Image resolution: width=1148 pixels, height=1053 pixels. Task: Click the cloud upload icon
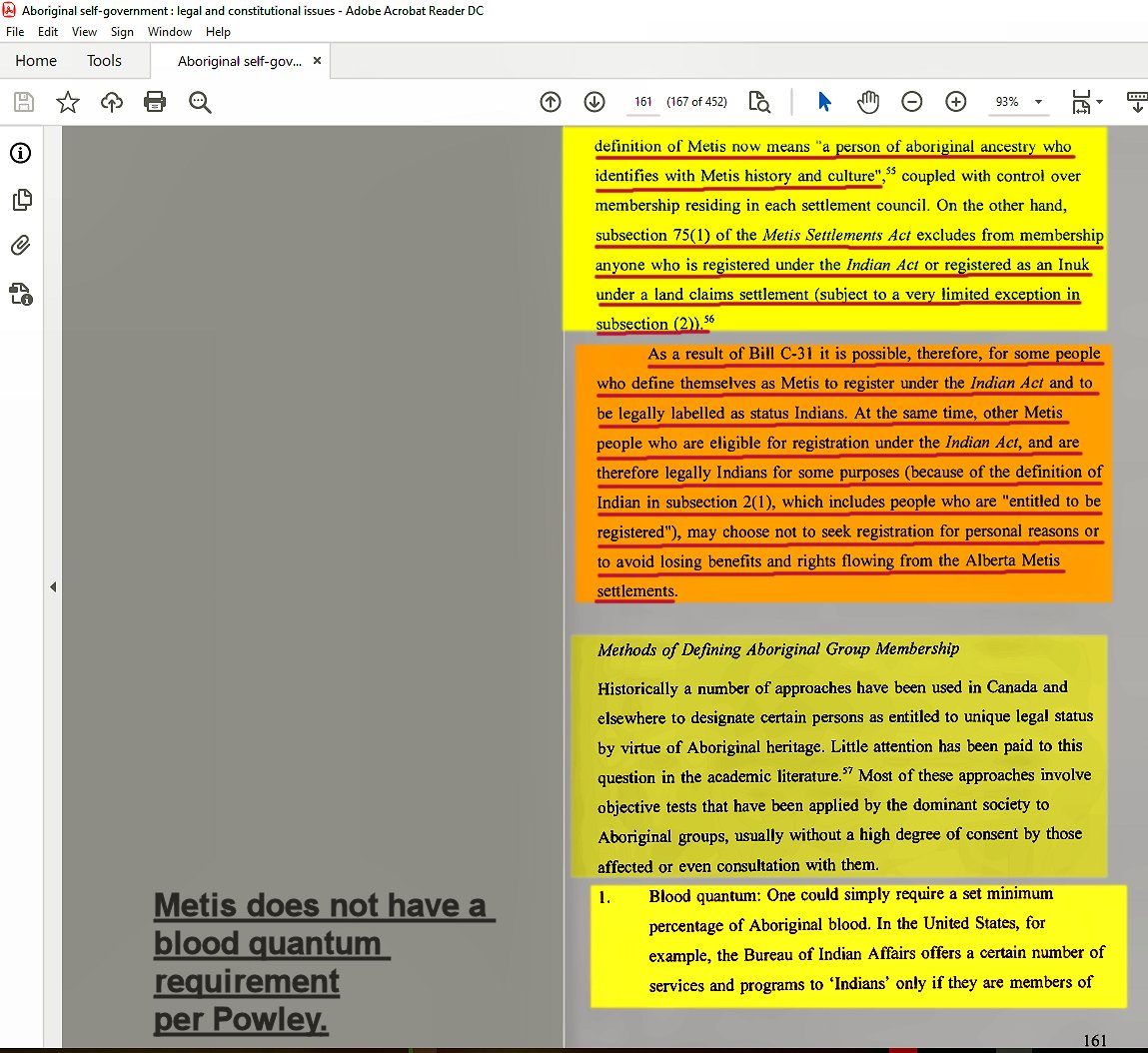[x=111, y=102]
